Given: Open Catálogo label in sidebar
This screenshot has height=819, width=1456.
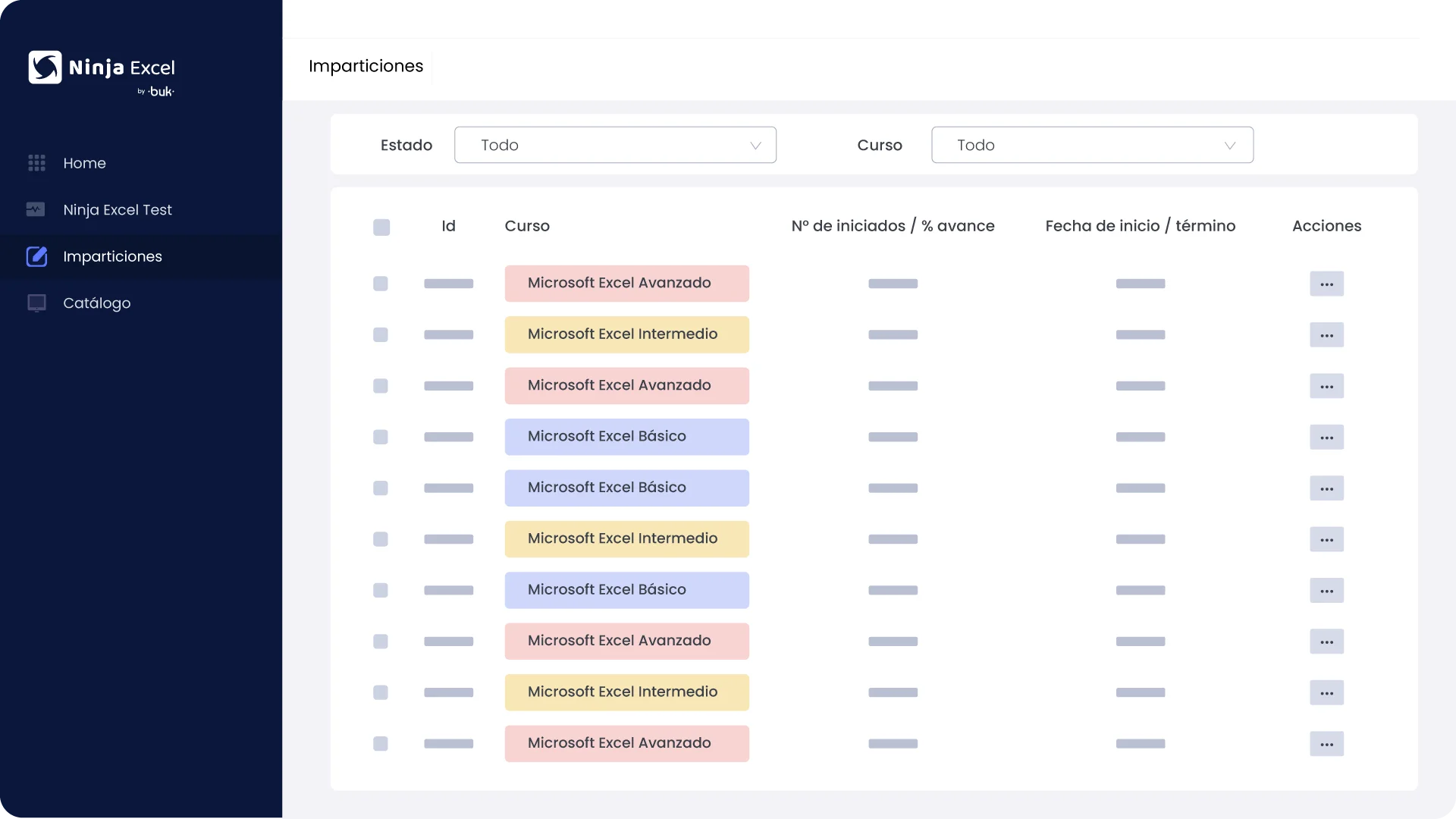Looking at the screenshot, I should tap(96, 303).
